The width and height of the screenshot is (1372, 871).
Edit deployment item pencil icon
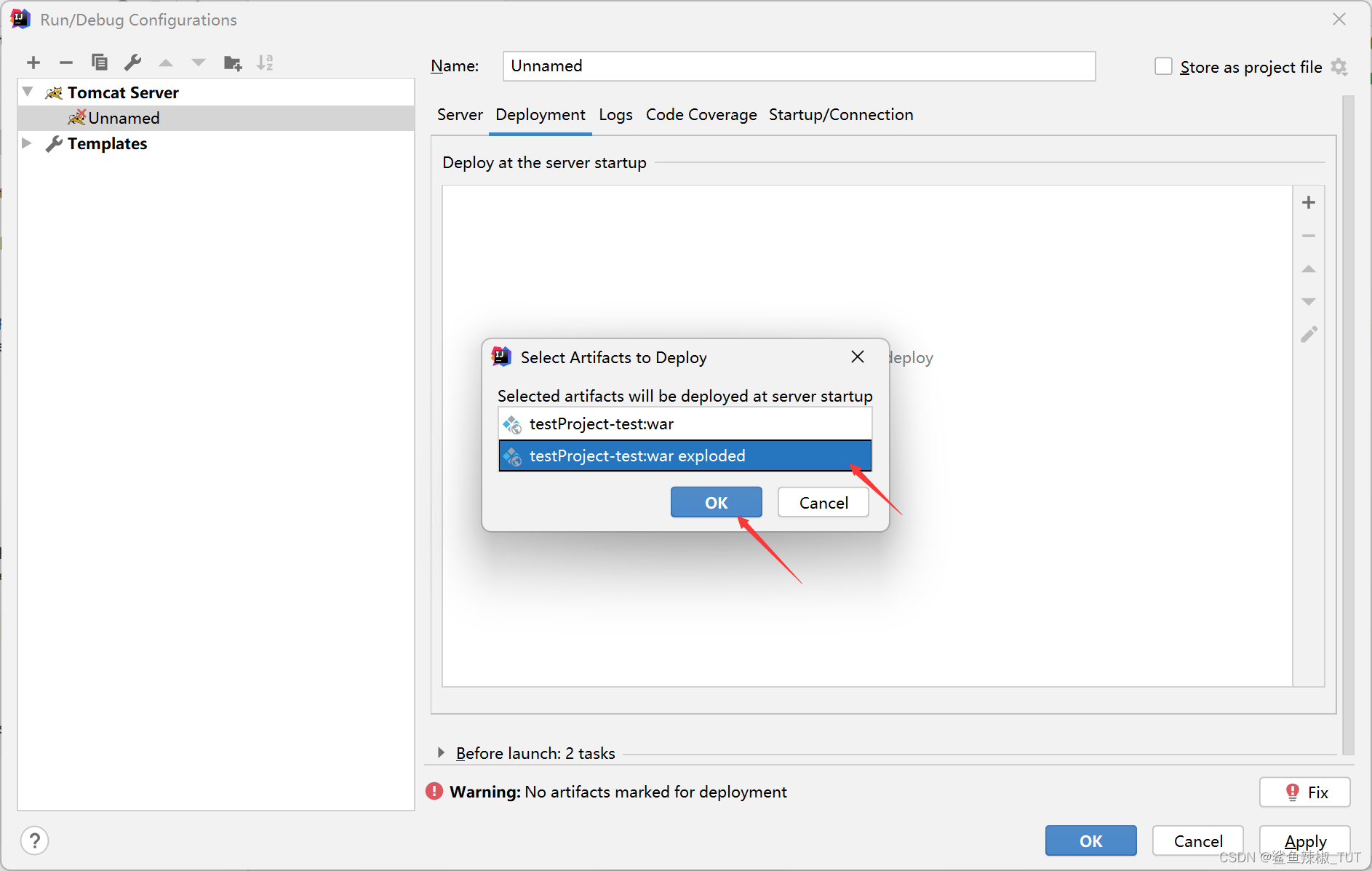(x=1309, y=335)
